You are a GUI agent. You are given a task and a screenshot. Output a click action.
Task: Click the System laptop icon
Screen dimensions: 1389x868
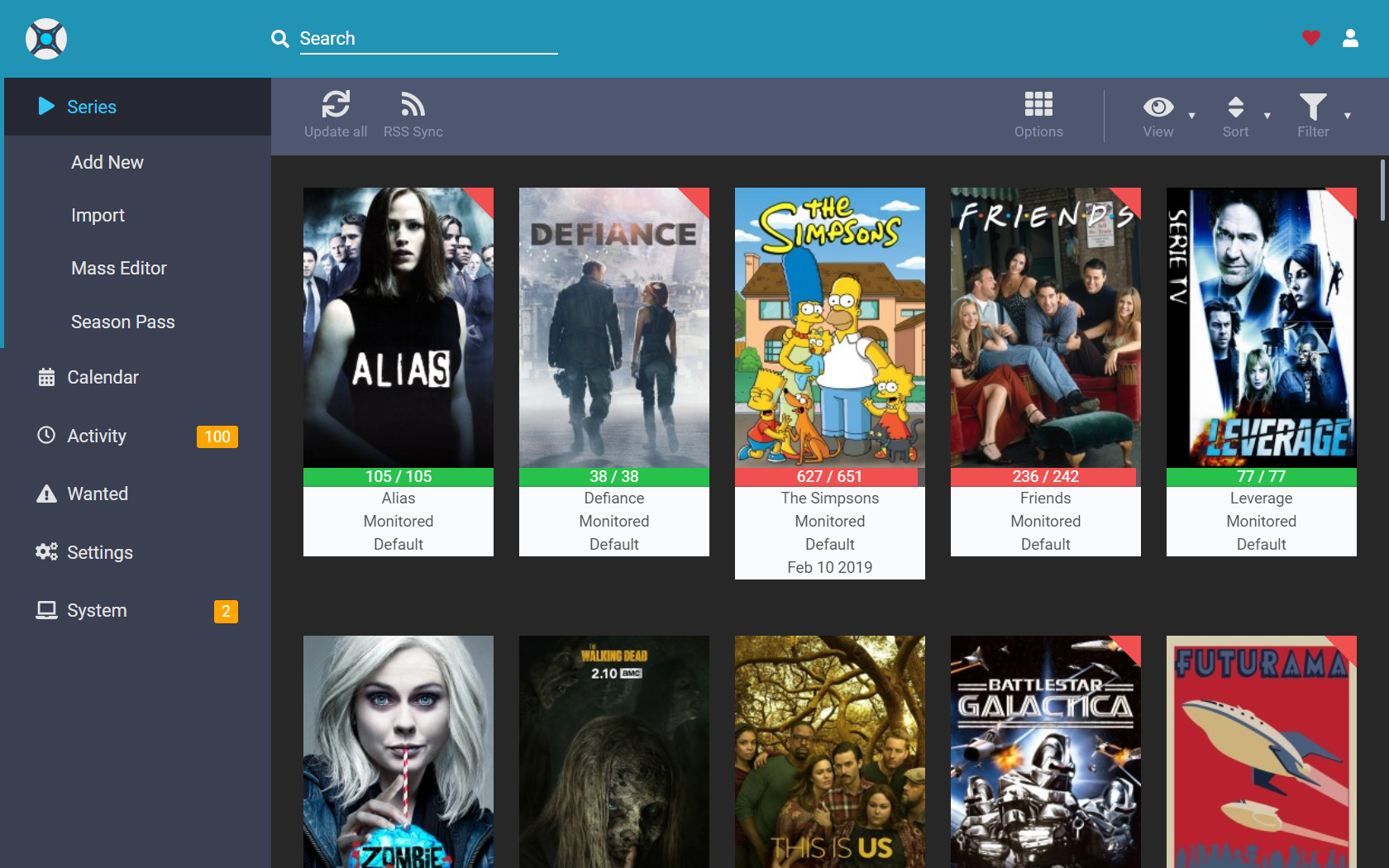click(x=46, y=610)
